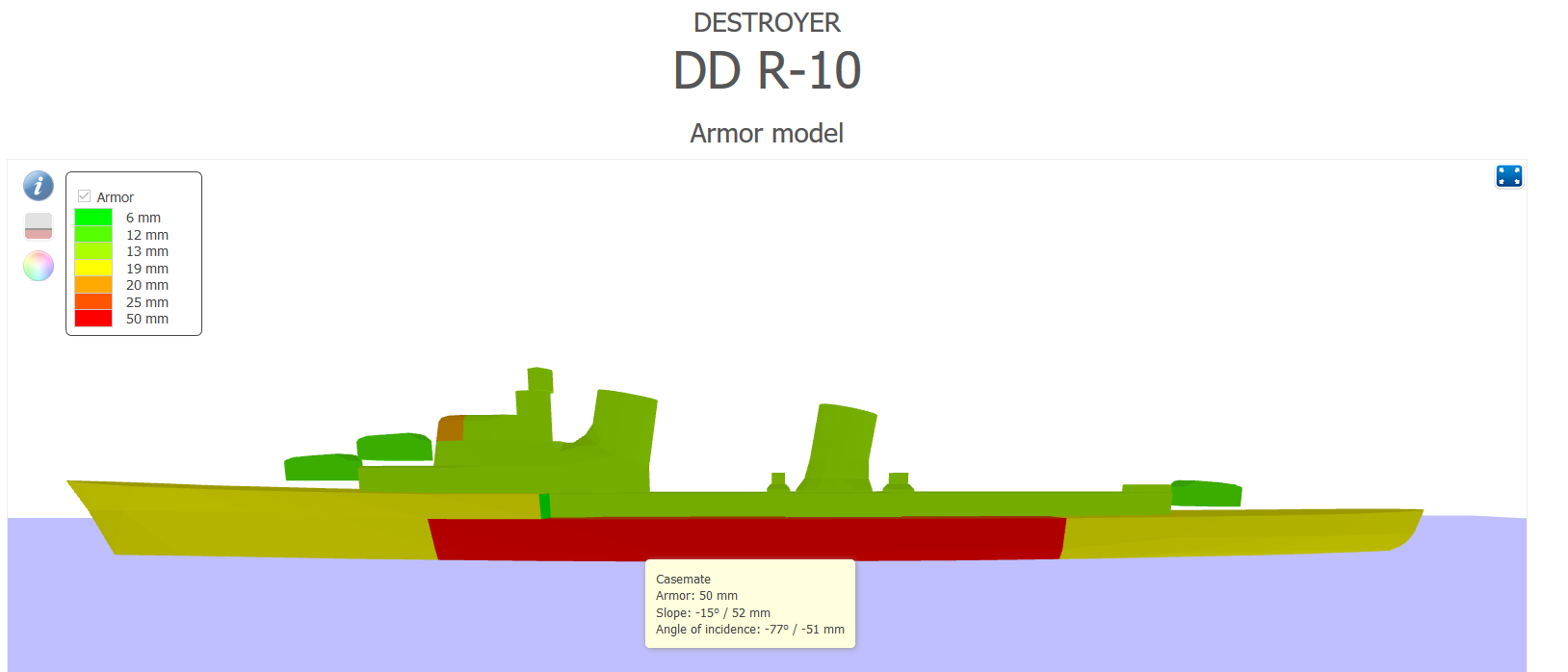Toggle the waterline cross-section icon
The height and width of the screenshot is (672, 1568).
coord(39,226)
